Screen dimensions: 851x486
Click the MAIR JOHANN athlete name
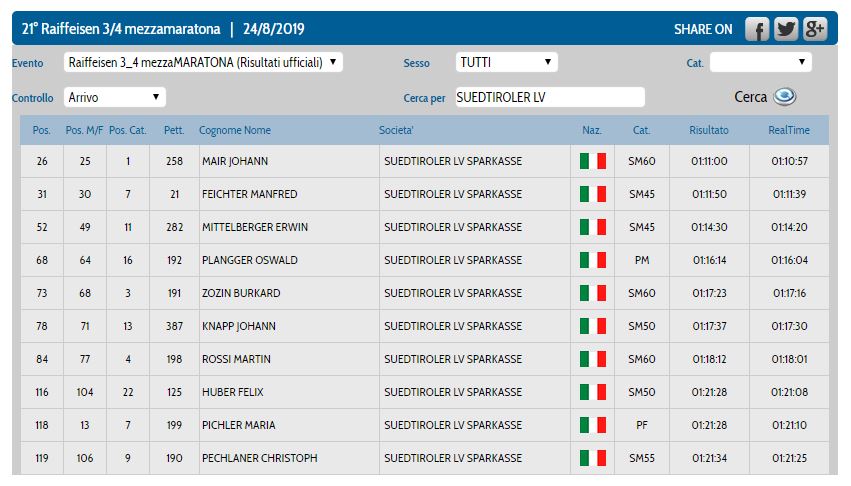pyautogui.click(x=235, y=161)
